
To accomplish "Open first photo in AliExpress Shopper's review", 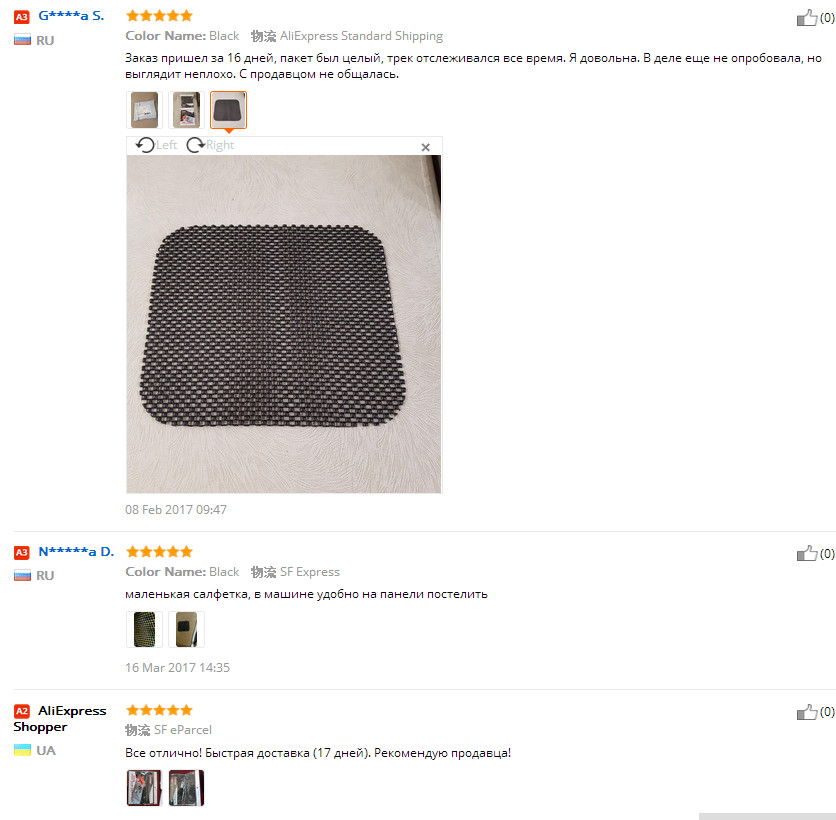I will pyautogui.click(x=144, y=759).
